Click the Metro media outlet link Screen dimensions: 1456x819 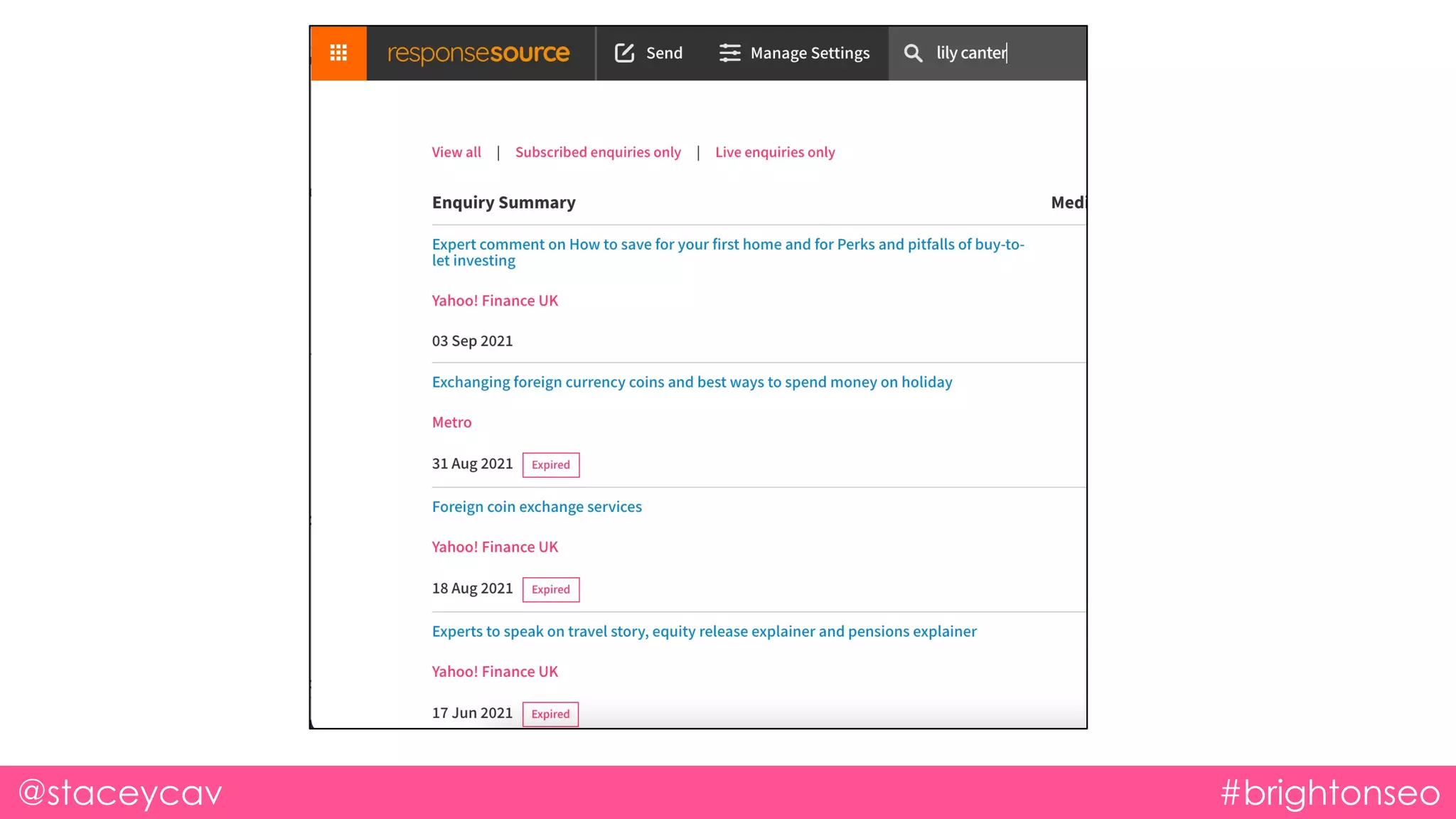point(451,422)
